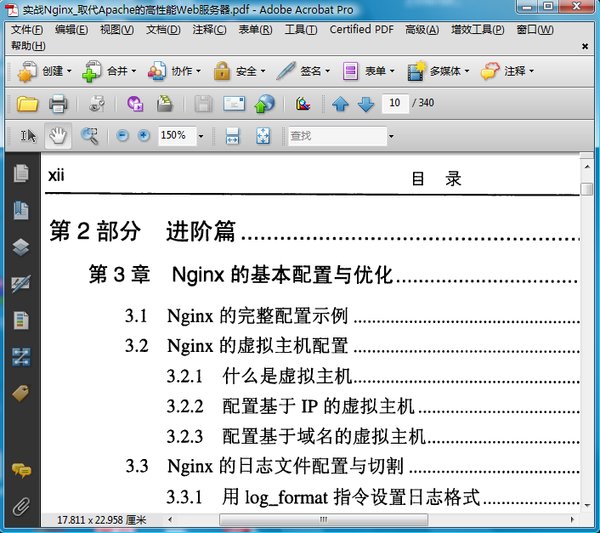Viewport: 600px width, 533px height.
Task: Click the scroll-right arrow of horizontal scrollbar
Action: coord(572,520)
